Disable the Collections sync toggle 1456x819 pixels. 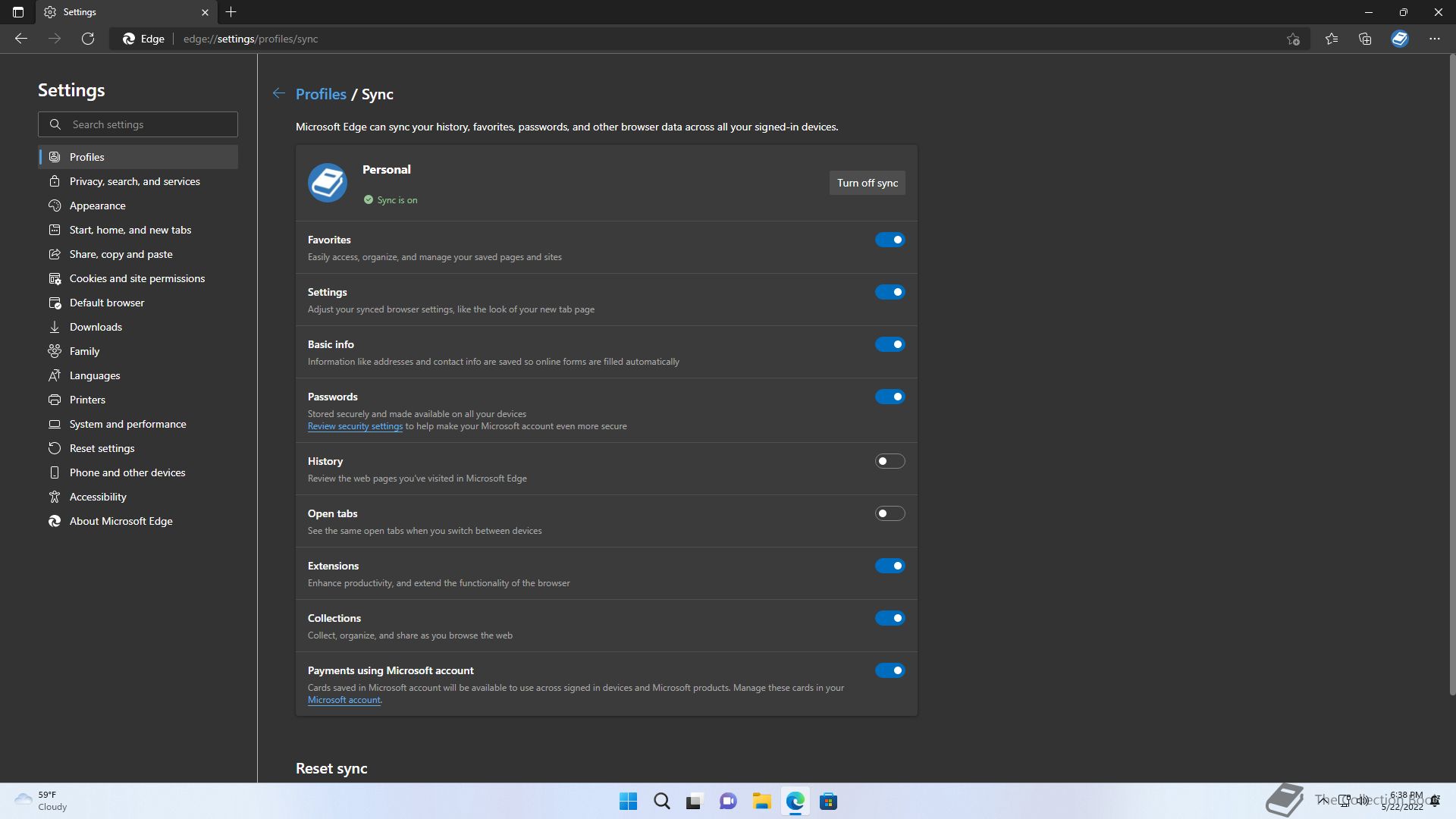890,618
